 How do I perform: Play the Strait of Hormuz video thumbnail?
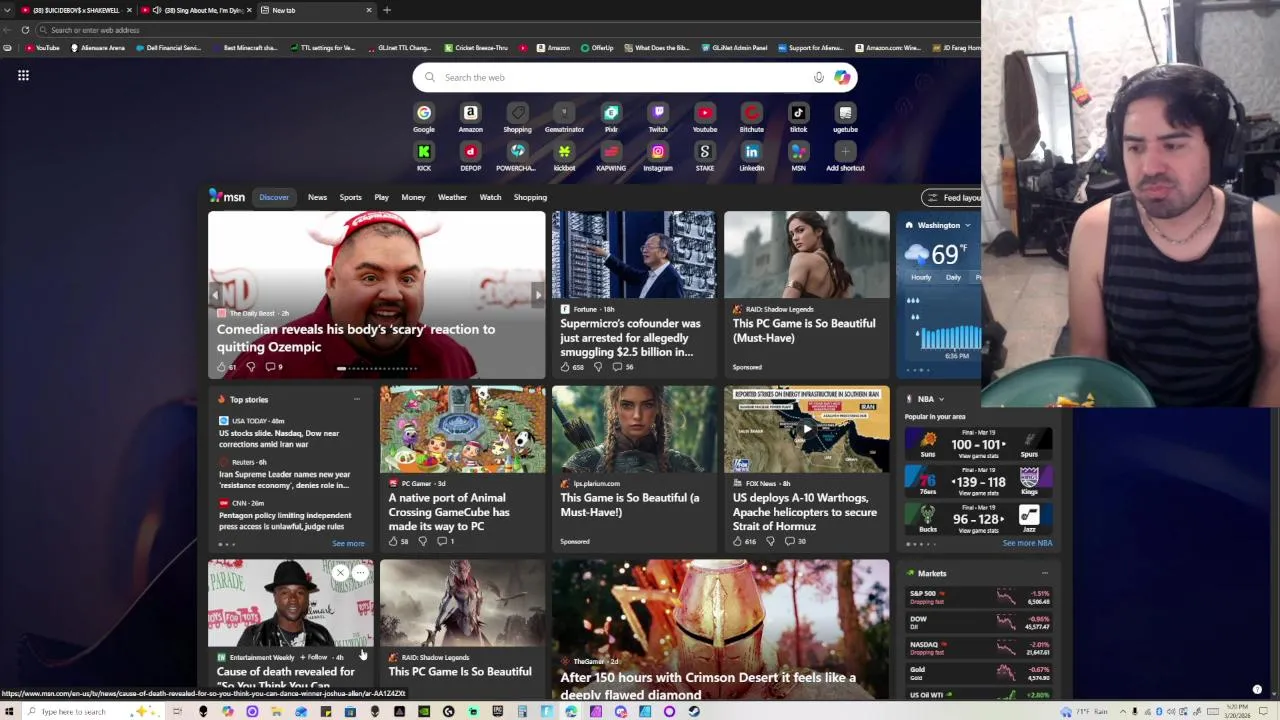point(806,429)
